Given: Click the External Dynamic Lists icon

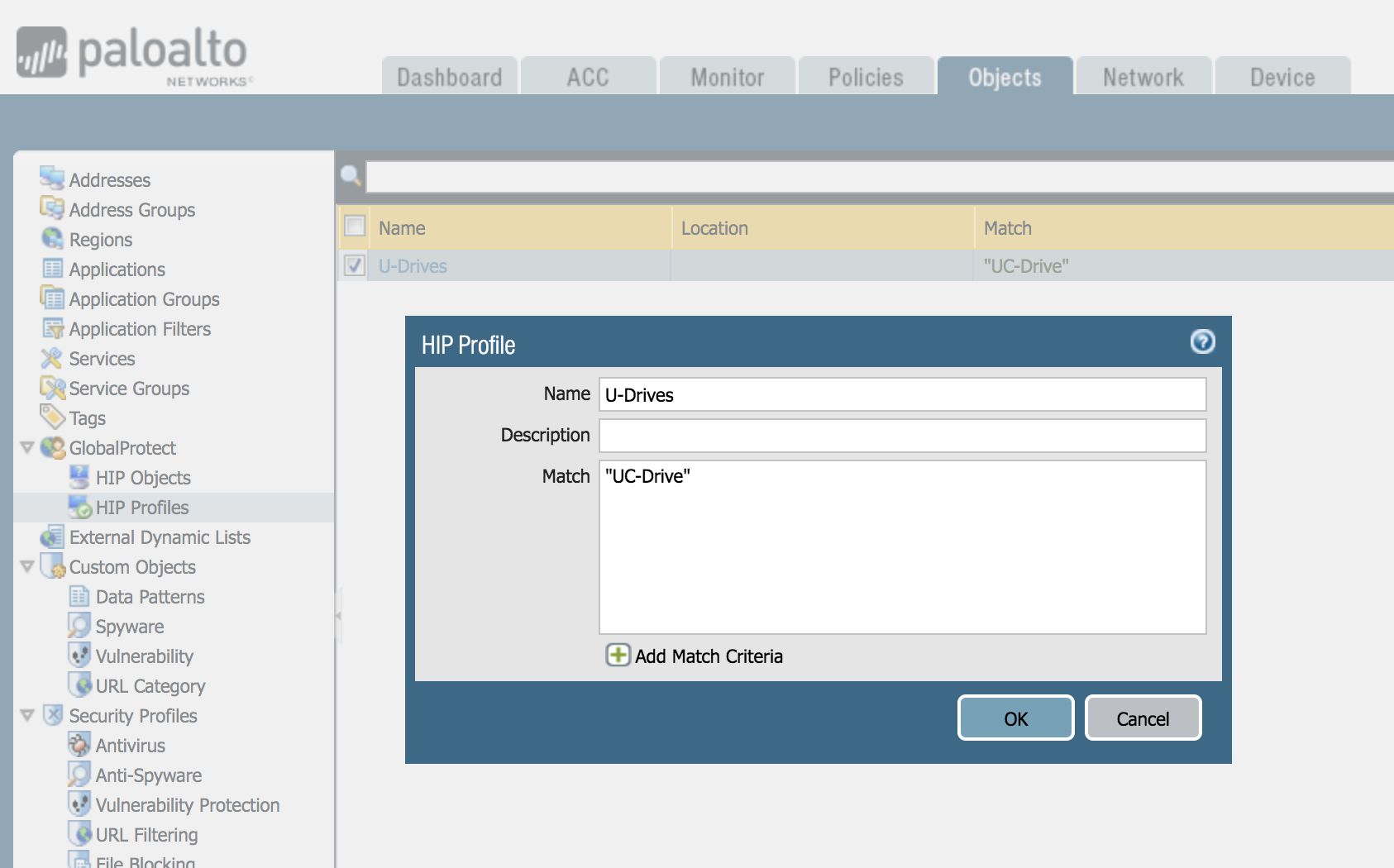Looking at the screenshot, I should click(52, 537).
